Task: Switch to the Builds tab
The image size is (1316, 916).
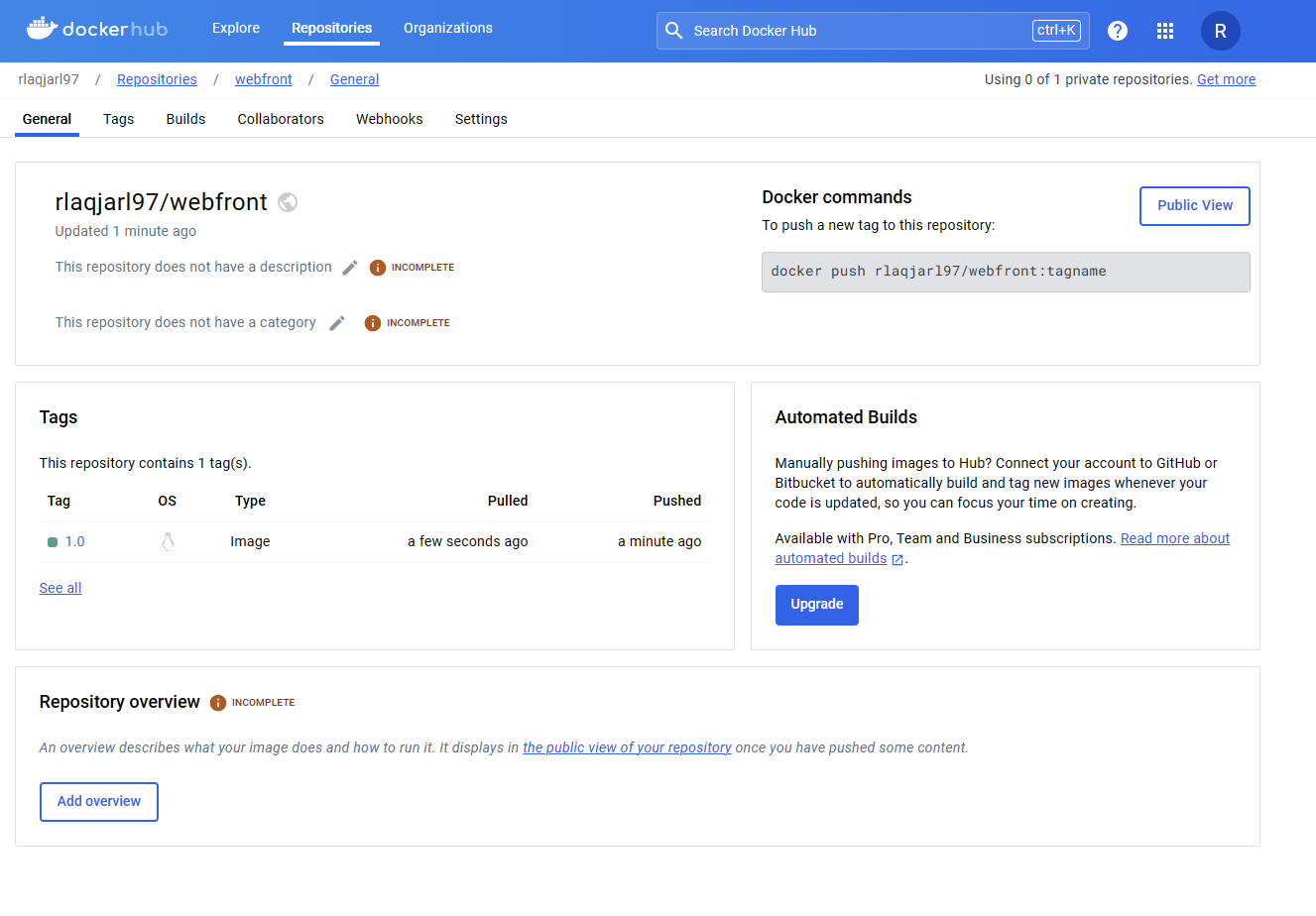Action: point(185,119)
